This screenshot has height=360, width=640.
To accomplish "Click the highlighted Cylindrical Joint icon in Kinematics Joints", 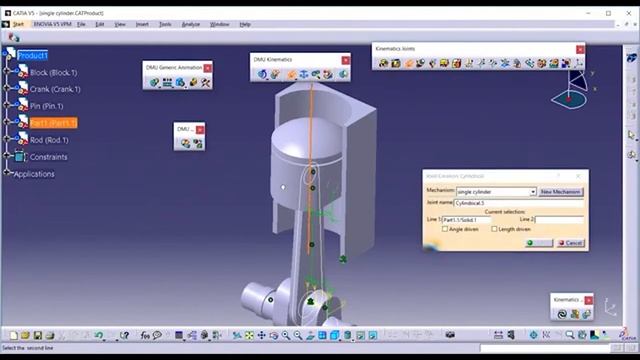I will point(409,63).
